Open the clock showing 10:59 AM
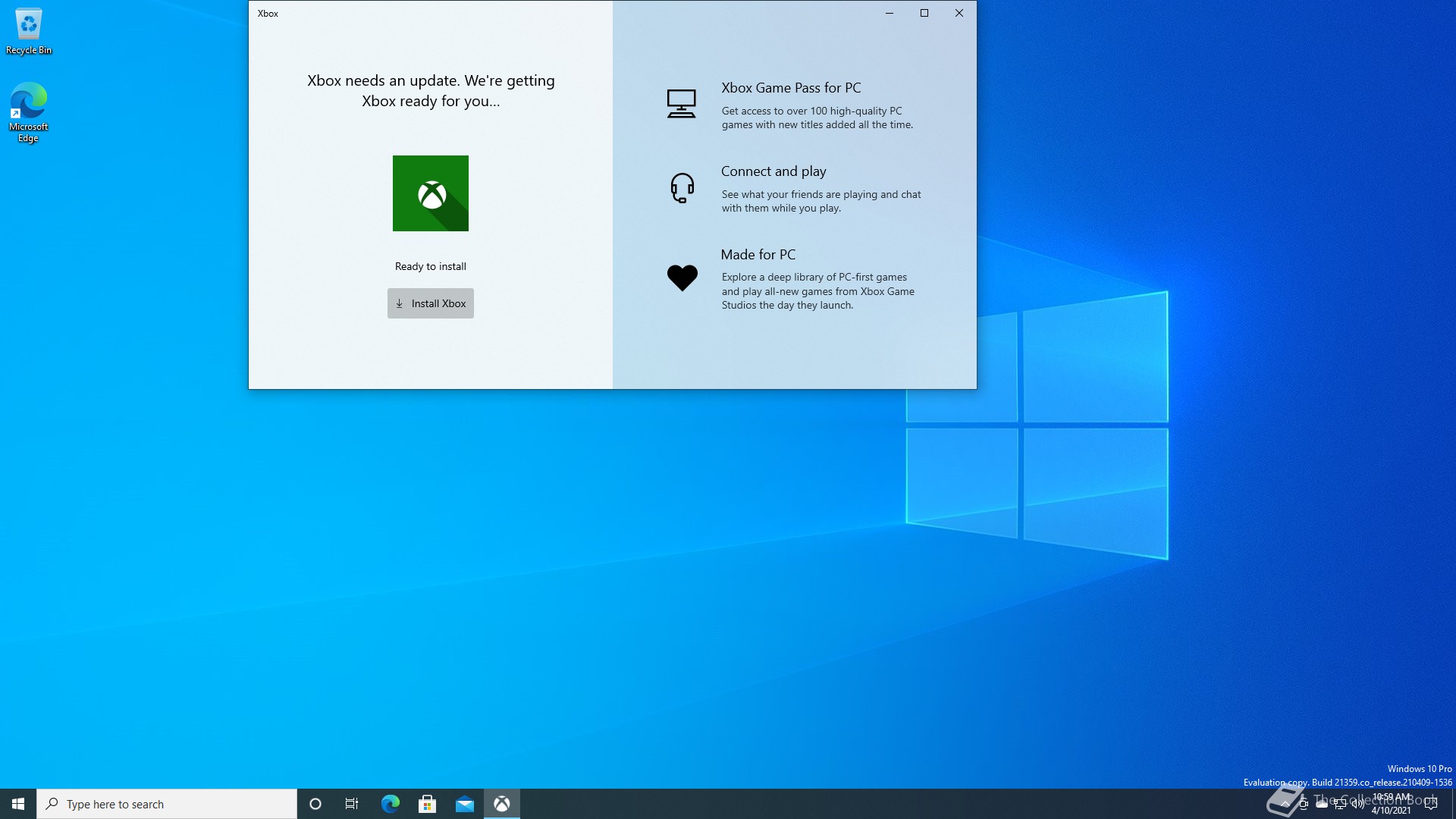 point(1392,804)
